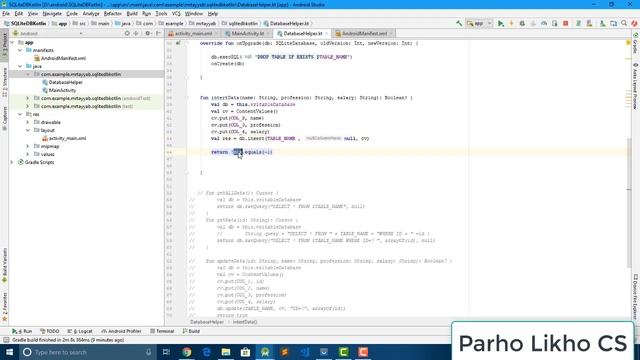Open the Refactor menu
640x360 pixels.
tap(113, 13)
